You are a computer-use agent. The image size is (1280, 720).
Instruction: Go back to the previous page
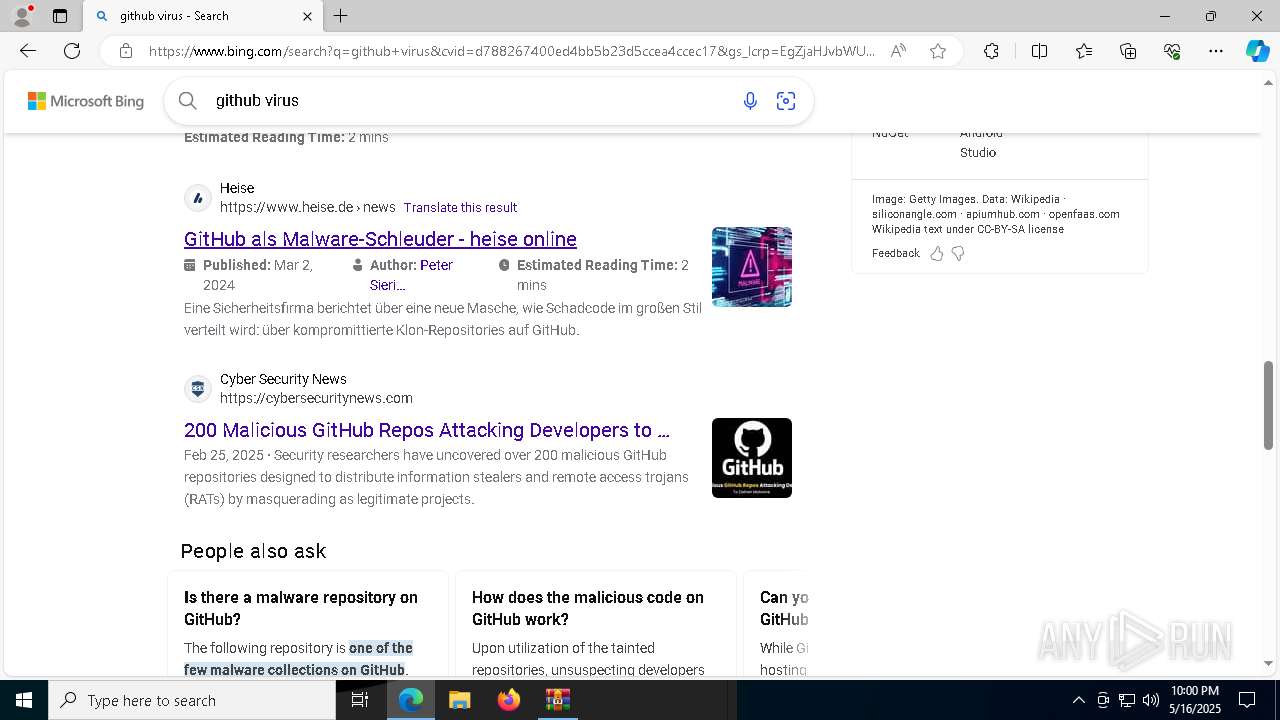(28, 51)
